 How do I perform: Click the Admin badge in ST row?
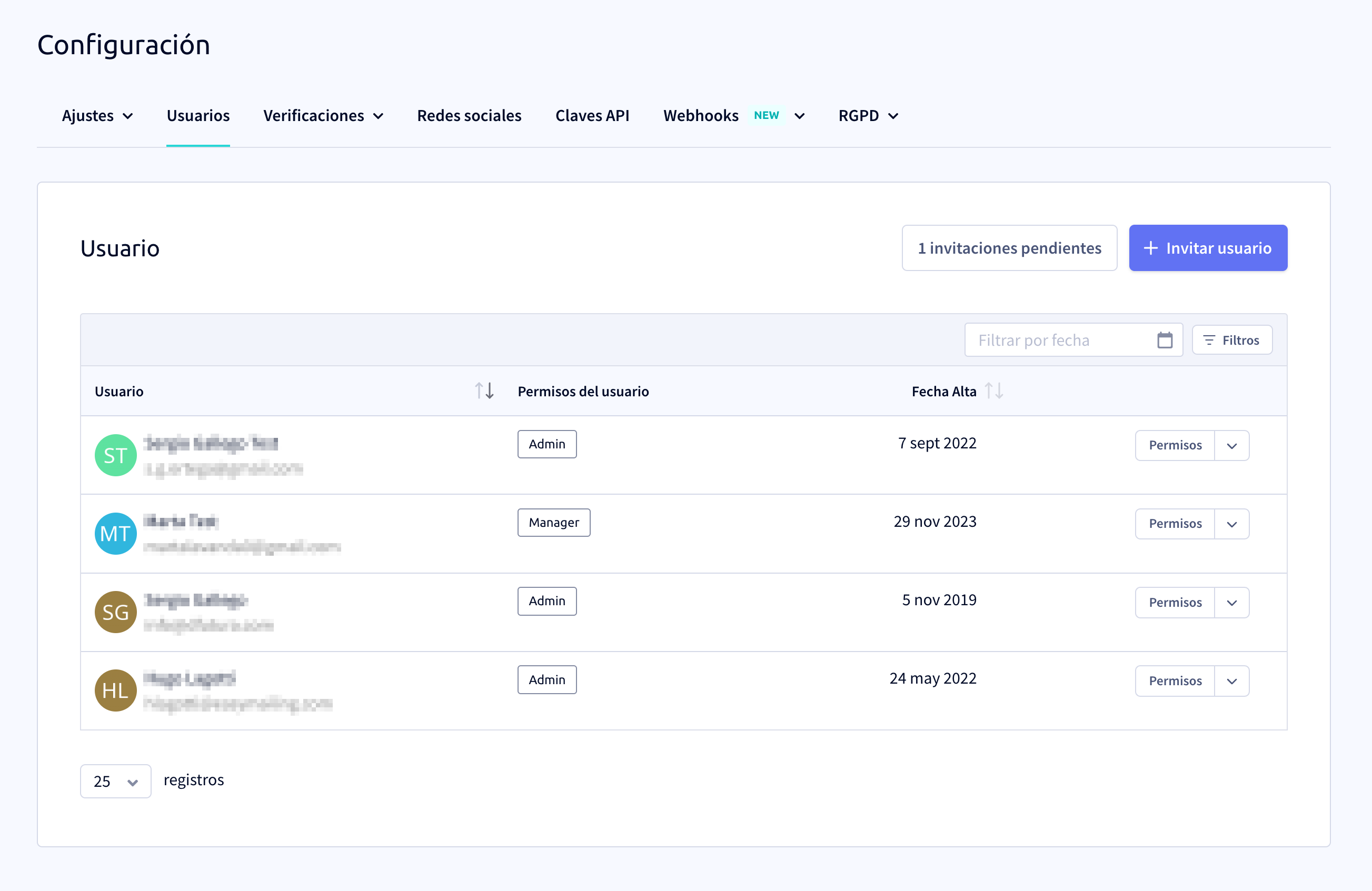tap(547, 444)
